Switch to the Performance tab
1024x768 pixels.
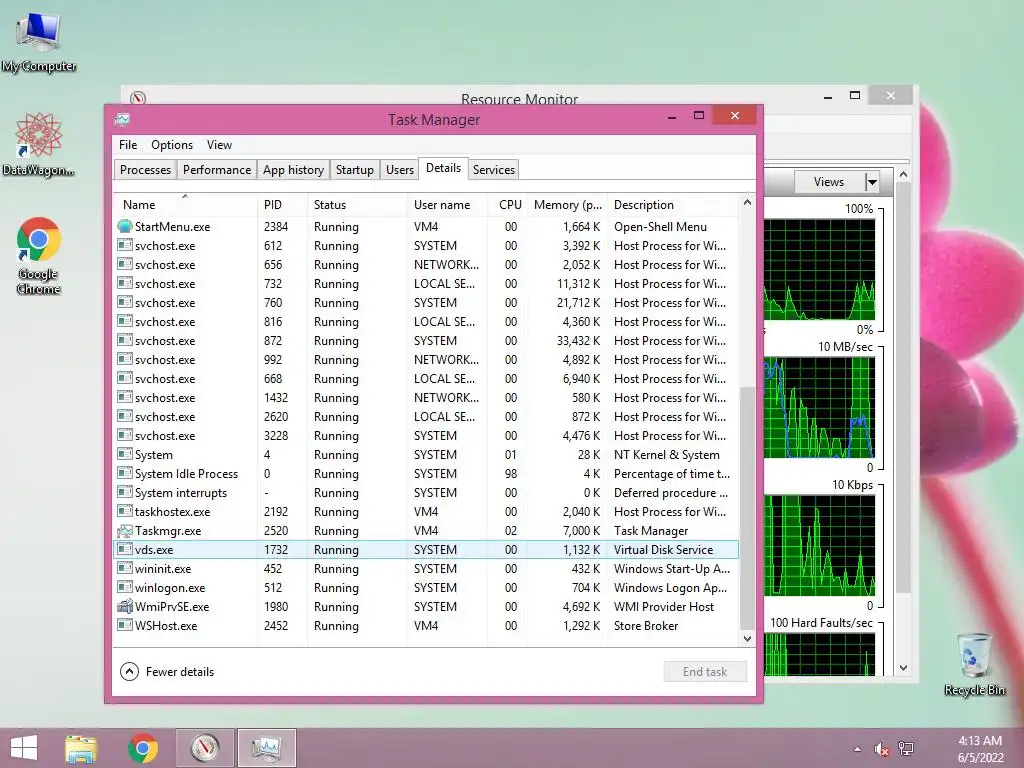click(x=217, y=170)
